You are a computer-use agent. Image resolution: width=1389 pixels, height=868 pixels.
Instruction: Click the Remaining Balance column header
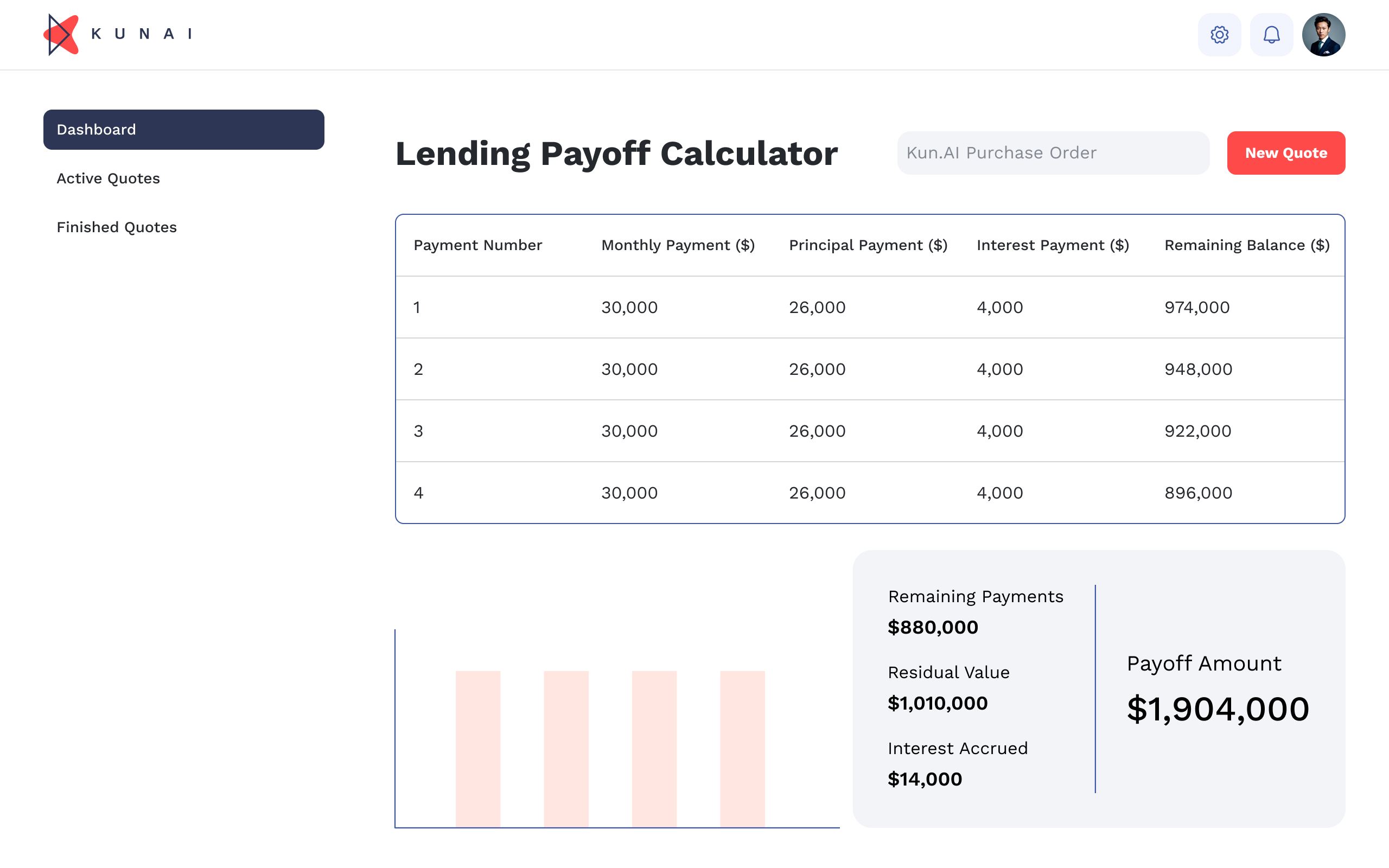tap(1247, 245)
